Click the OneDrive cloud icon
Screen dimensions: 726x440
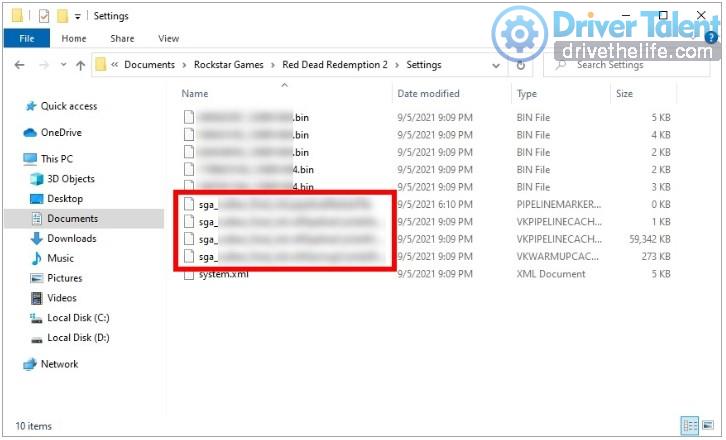click(x=30, y=133)
